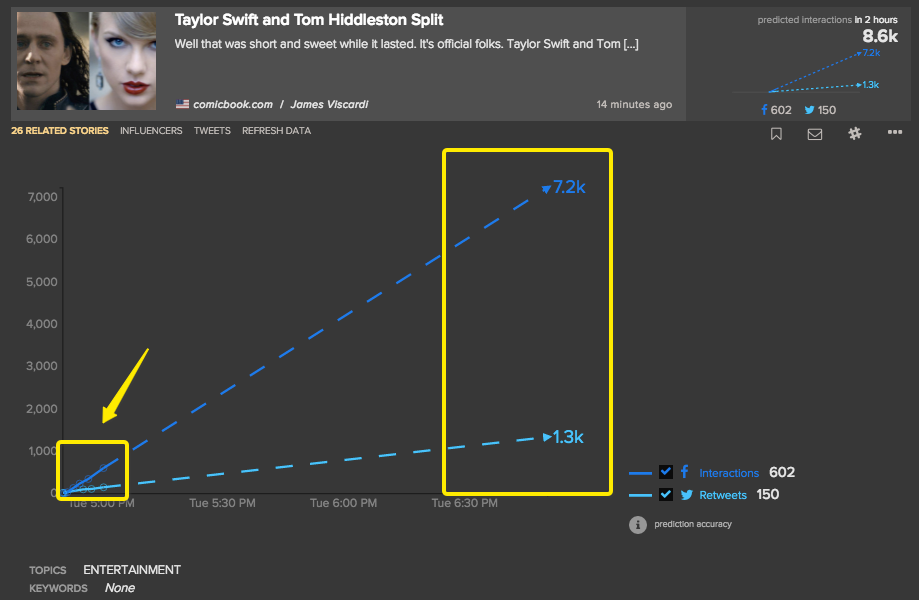The width and height of the screenshot is (919, 600).
Task: Bookmark this story using the bookmark icon
Action: 776,133
